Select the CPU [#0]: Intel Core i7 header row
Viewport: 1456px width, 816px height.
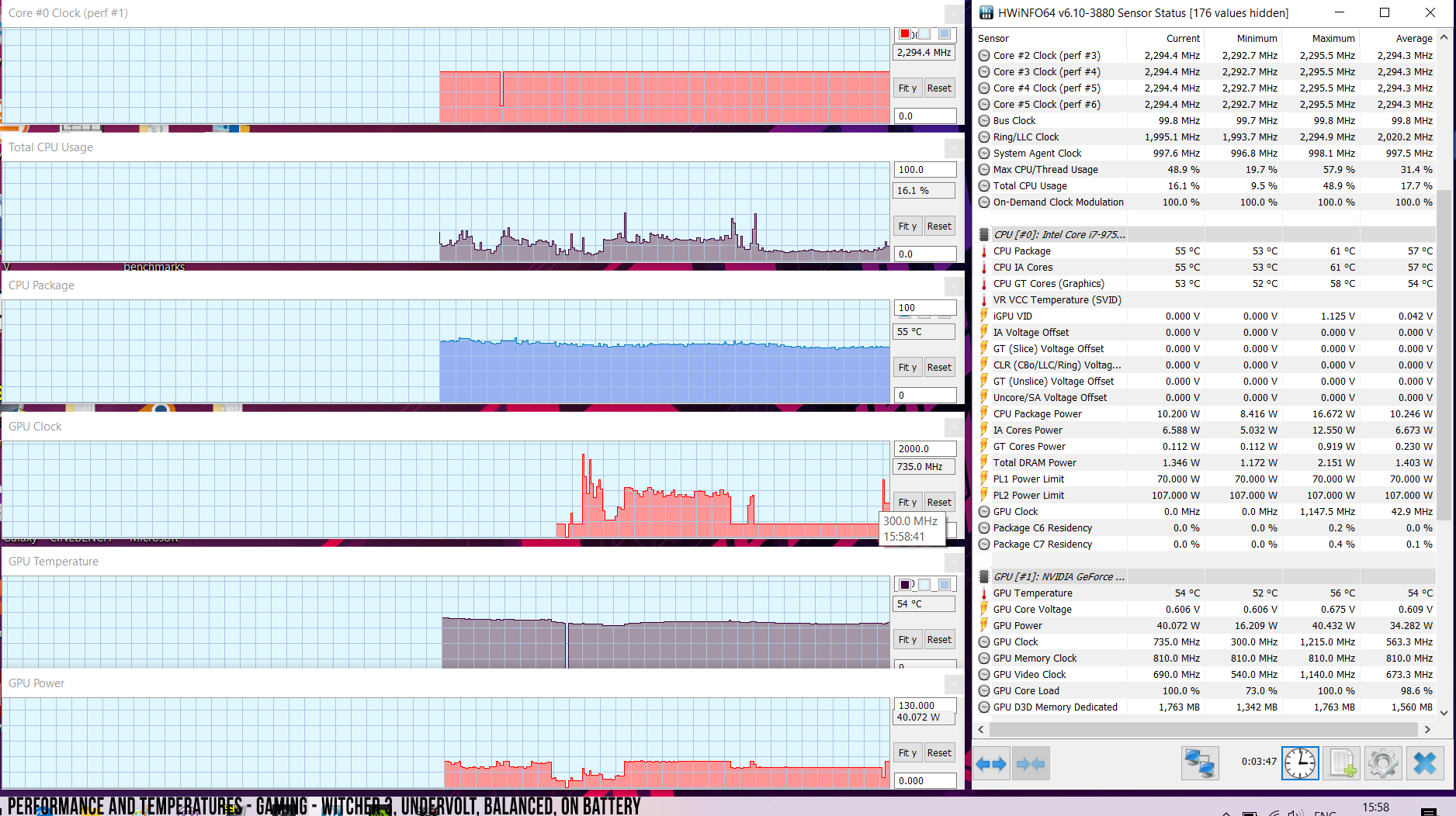[1205, 234]
